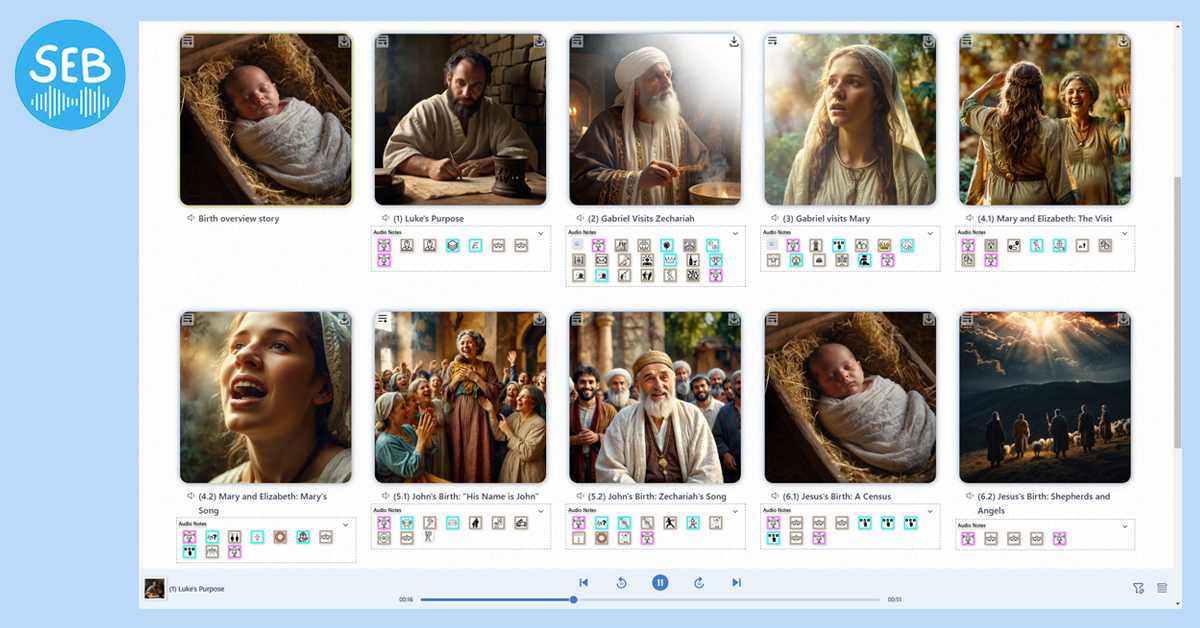Skip to the next audio track
Viewport: 1200px width, 628px height.
tap(736, 582)
